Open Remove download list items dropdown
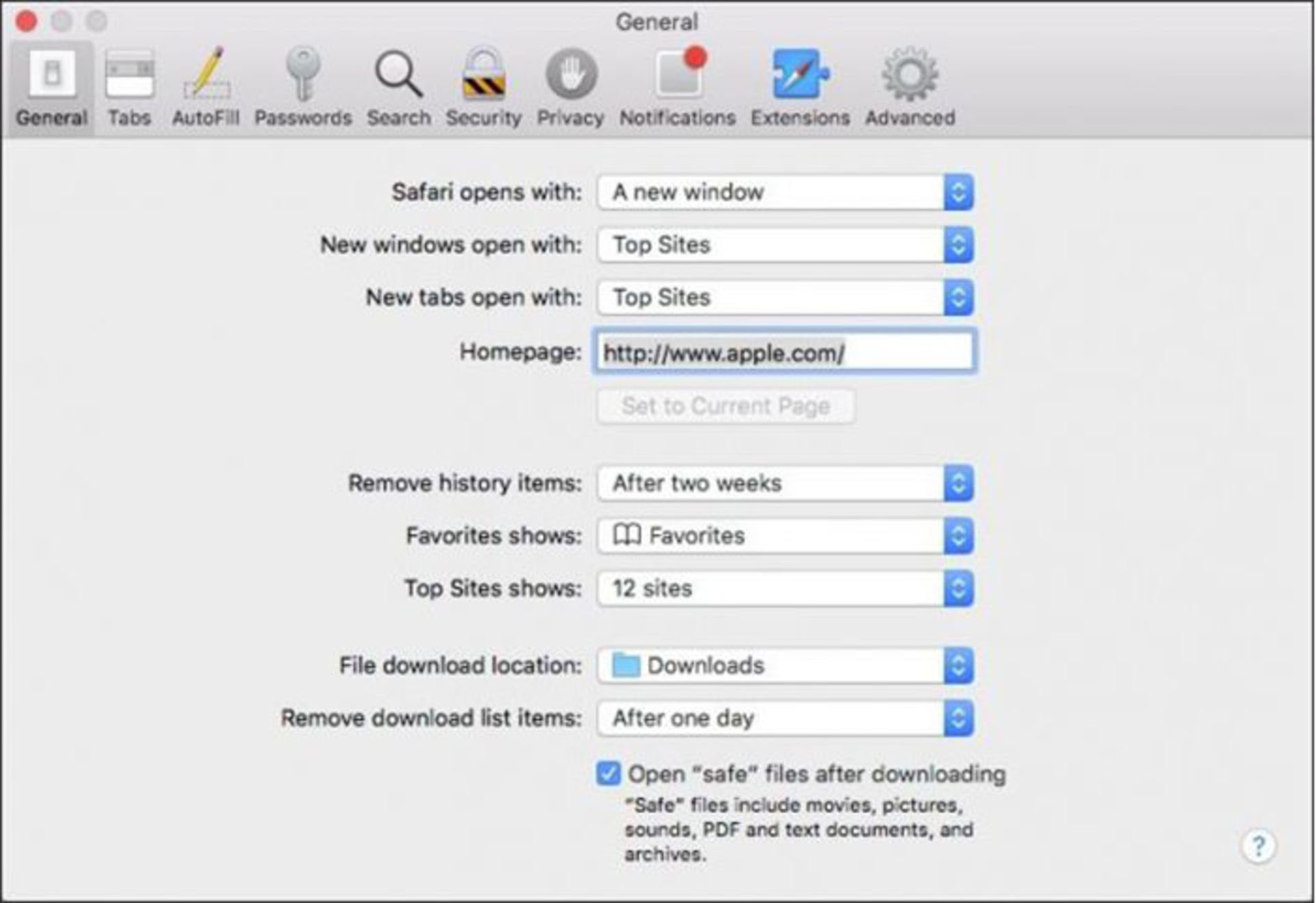Image resolution: width=1316 pixels, height=903 pixels. pos(785,718)
